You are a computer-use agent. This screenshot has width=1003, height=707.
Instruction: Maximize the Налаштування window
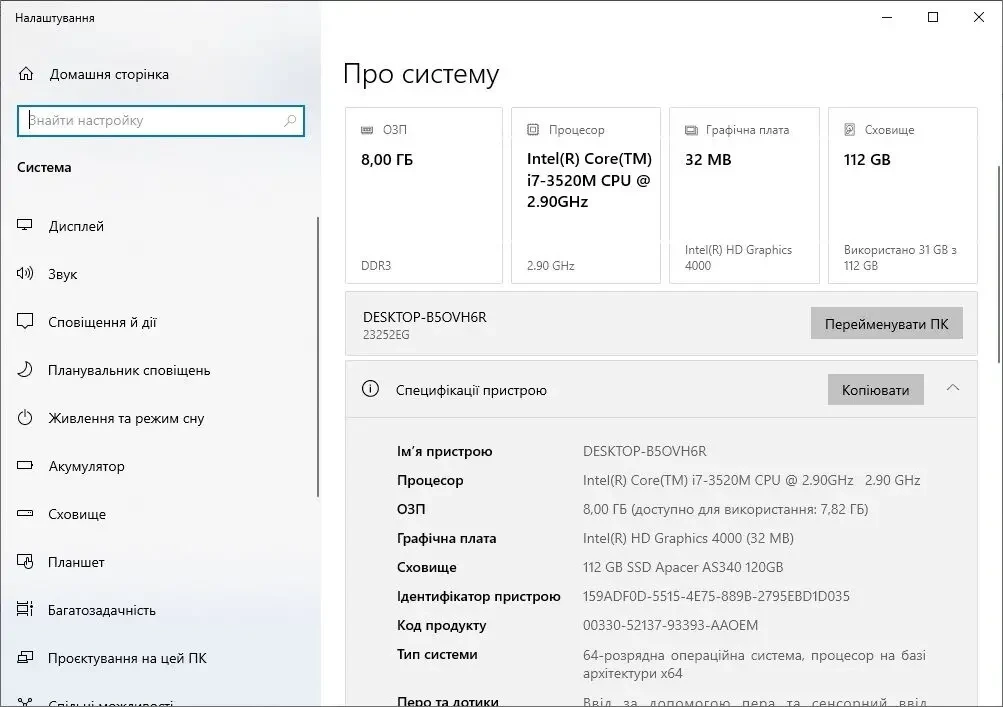pyautogui.click(x=933, y=17)
